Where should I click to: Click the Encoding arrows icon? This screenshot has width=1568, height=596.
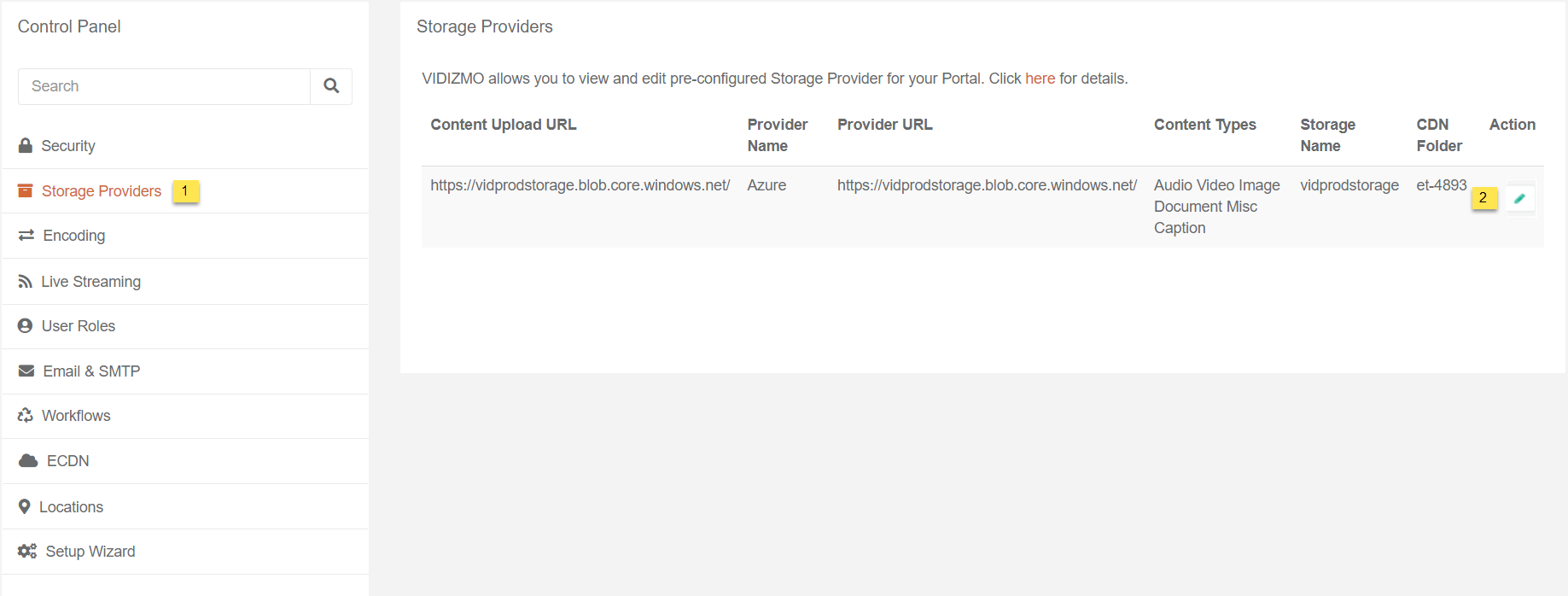pyautogui.click(x=26, y=235)
